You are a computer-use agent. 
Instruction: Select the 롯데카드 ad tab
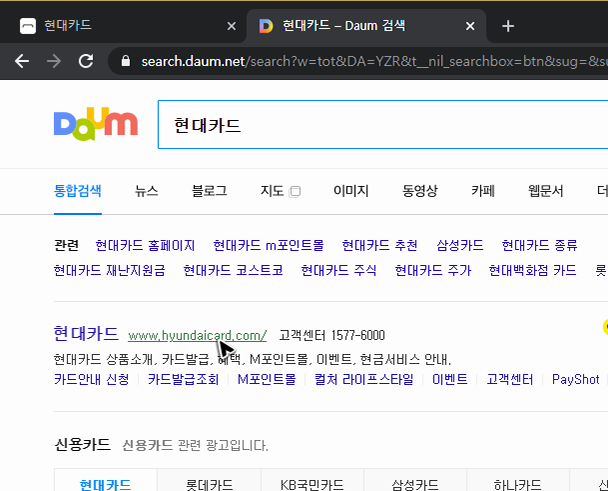209,480
